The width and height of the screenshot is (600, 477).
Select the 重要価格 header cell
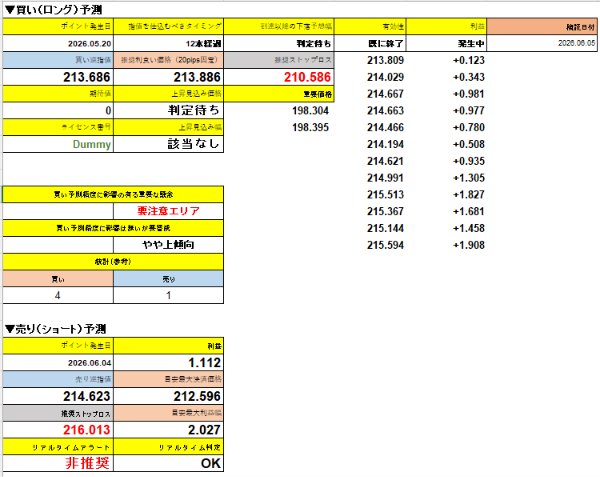[279, 94]
